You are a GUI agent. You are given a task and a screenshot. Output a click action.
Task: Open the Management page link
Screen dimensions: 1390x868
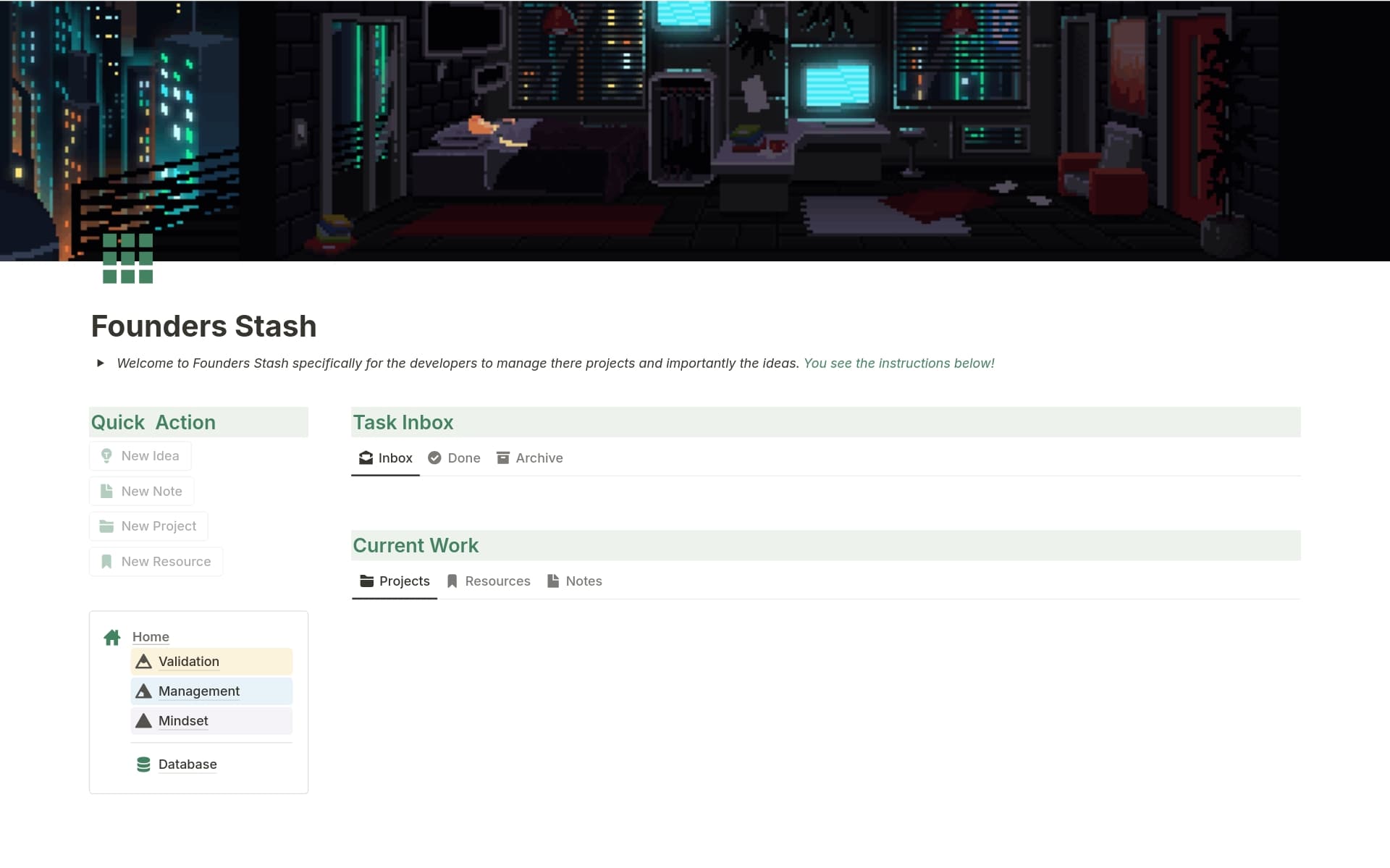[x=199, y=691]
